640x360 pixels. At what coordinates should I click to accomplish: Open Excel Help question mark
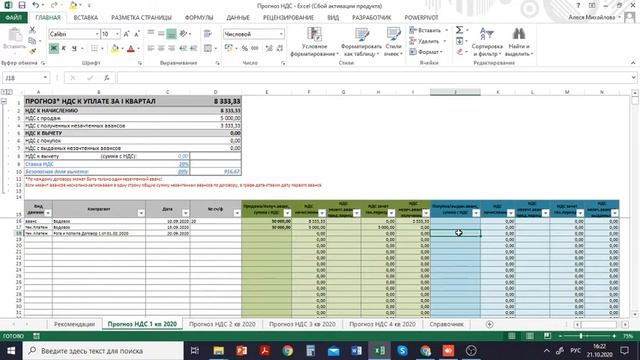point(578,5)
